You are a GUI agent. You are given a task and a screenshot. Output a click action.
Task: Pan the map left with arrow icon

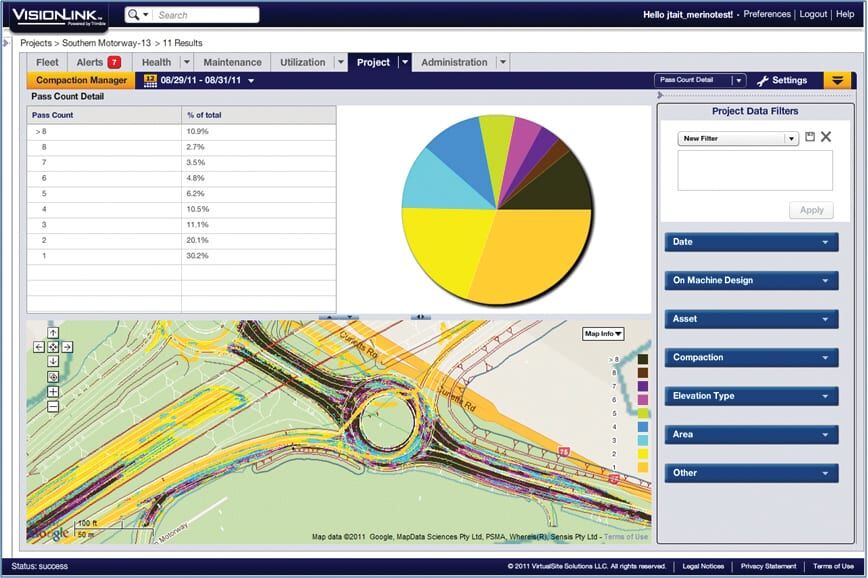39,347
